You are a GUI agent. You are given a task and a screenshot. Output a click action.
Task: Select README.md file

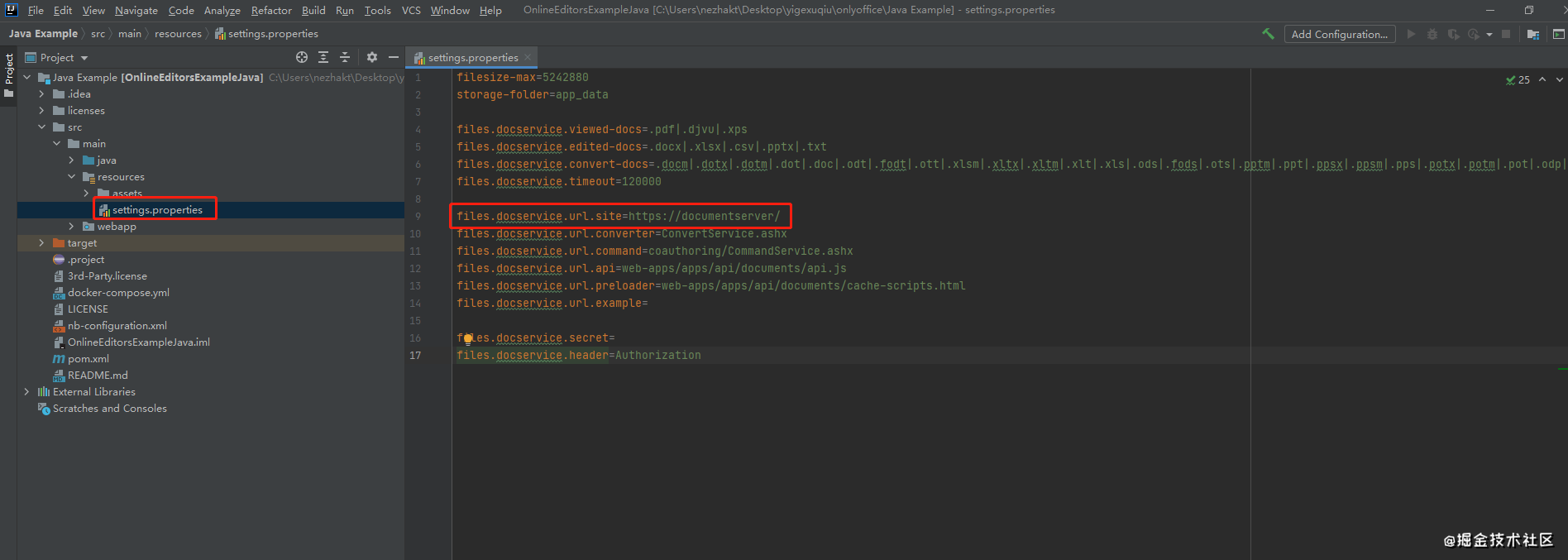(98, 375)
